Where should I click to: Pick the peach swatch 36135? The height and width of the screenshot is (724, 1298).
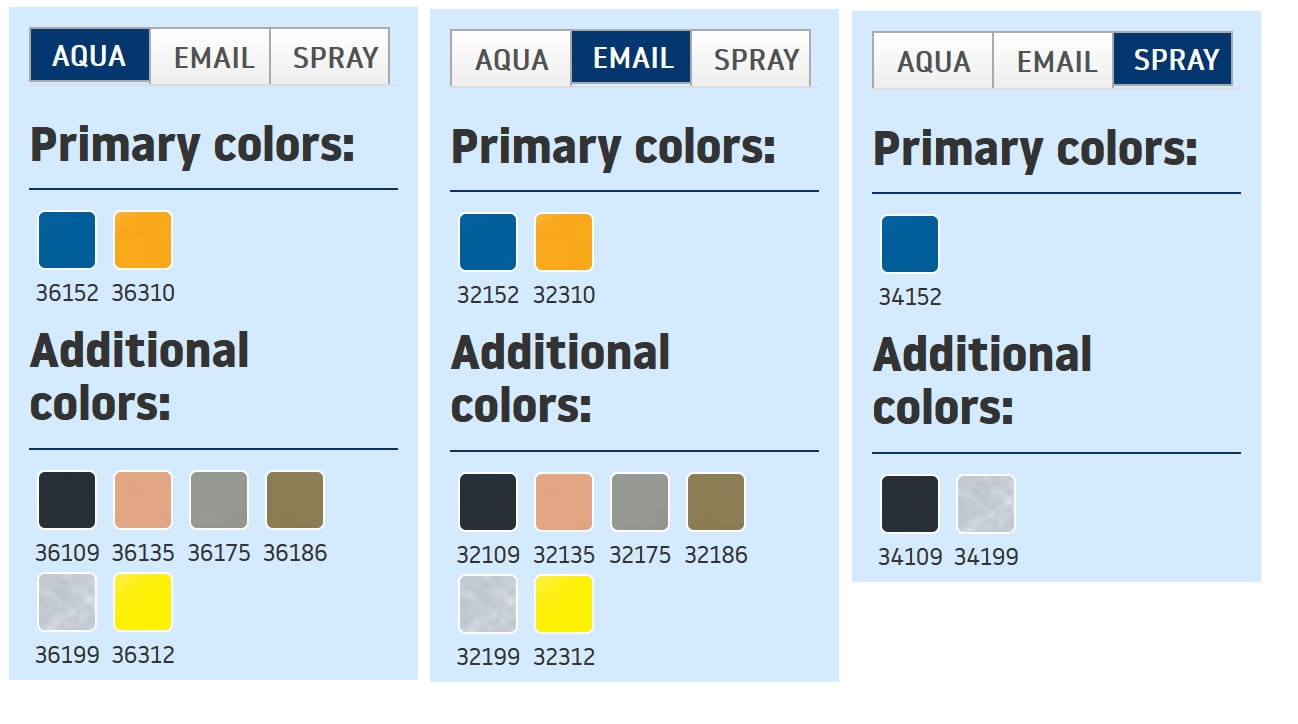click(x=143, y=500)
